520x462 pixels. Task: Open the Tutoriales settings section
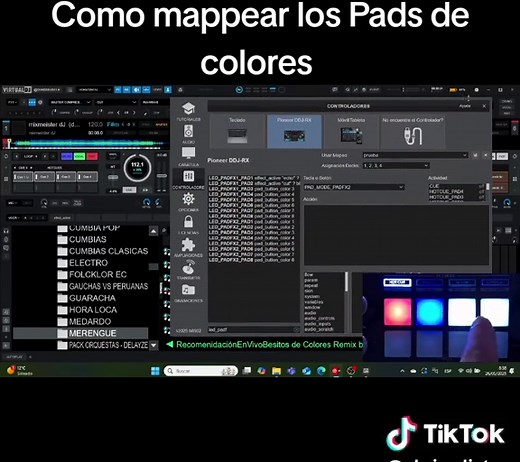pyautogui.click(x=188, y=112)
